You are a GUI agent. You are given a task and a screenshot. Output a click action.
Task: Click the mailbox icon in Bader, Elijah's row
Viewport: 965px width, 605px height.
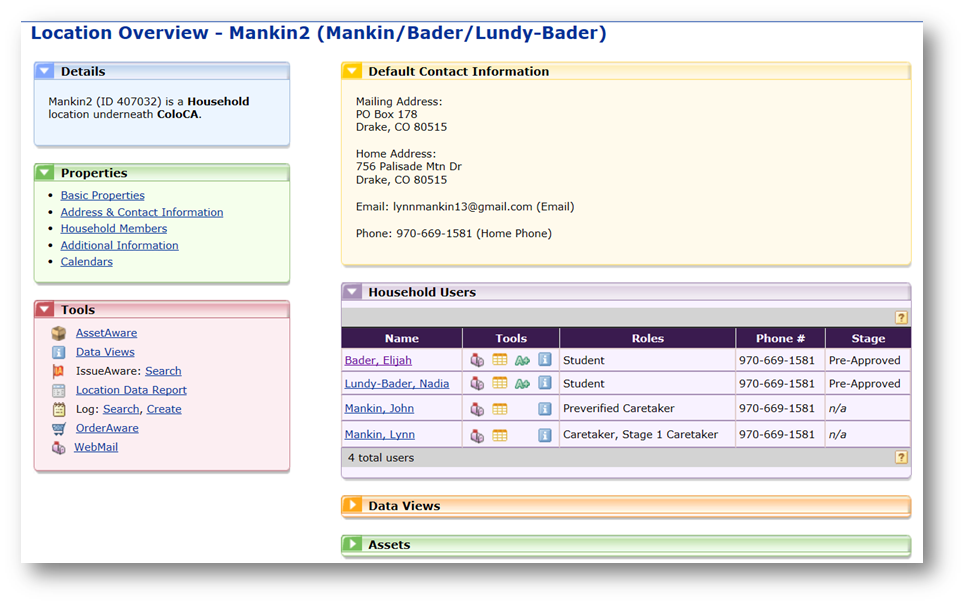tap(477, 360)
